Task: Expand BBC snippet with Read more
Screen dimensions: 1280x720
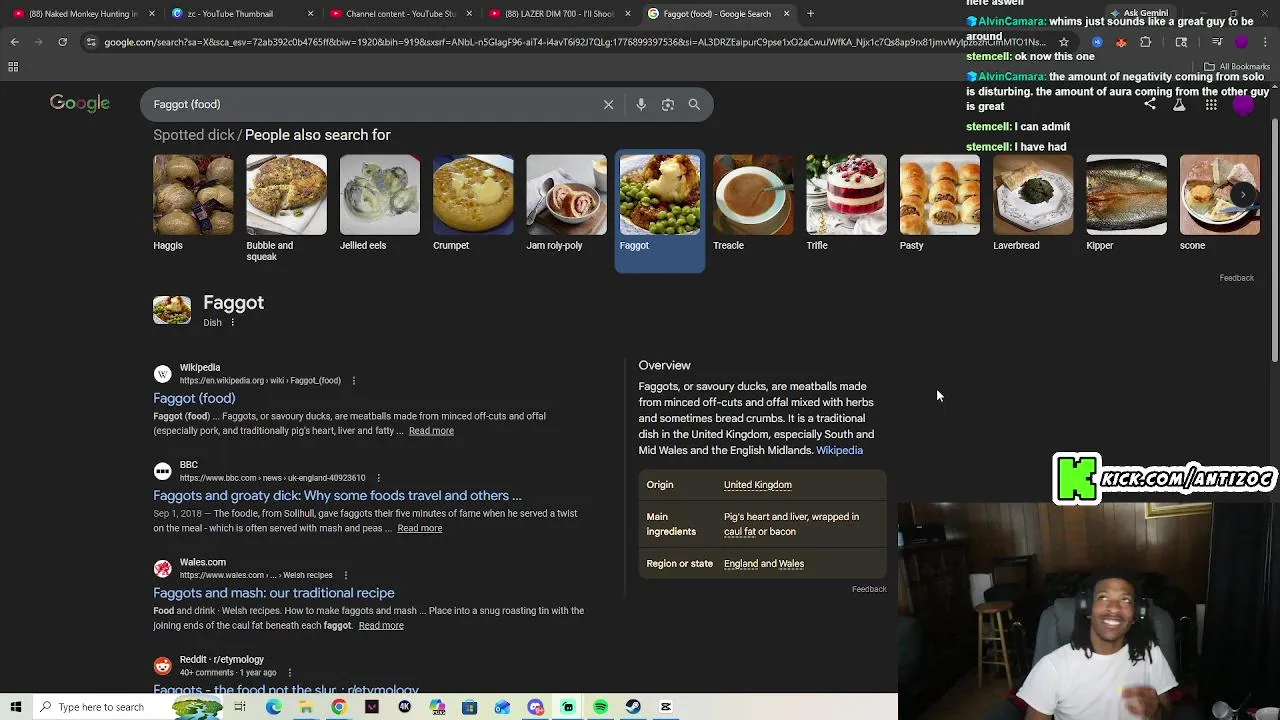Action: coord(419,528)
